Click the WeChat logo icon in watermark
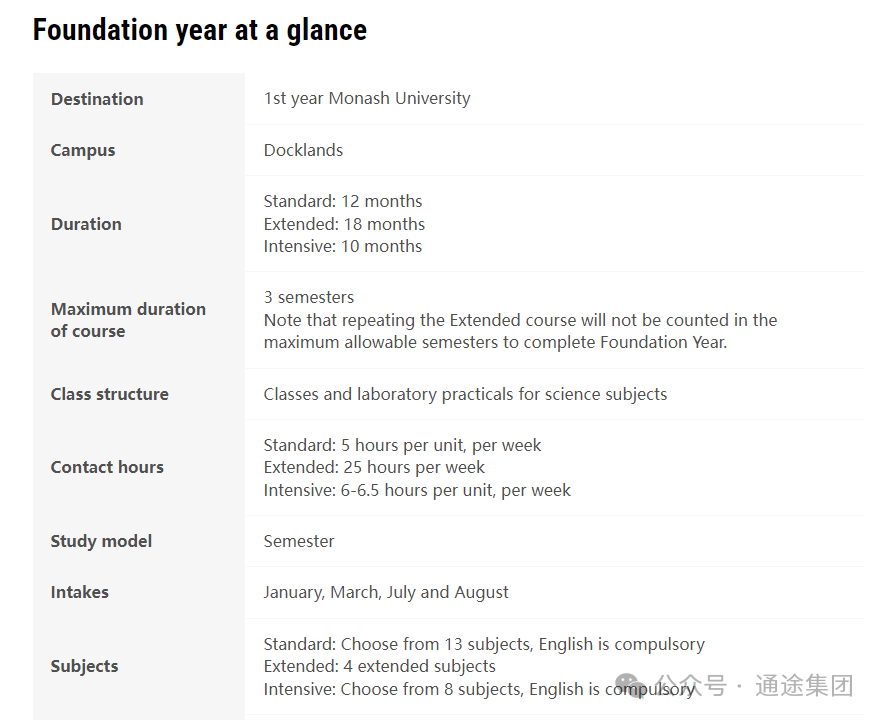Screen dimensions: 881x720 [x=630, y=686]
